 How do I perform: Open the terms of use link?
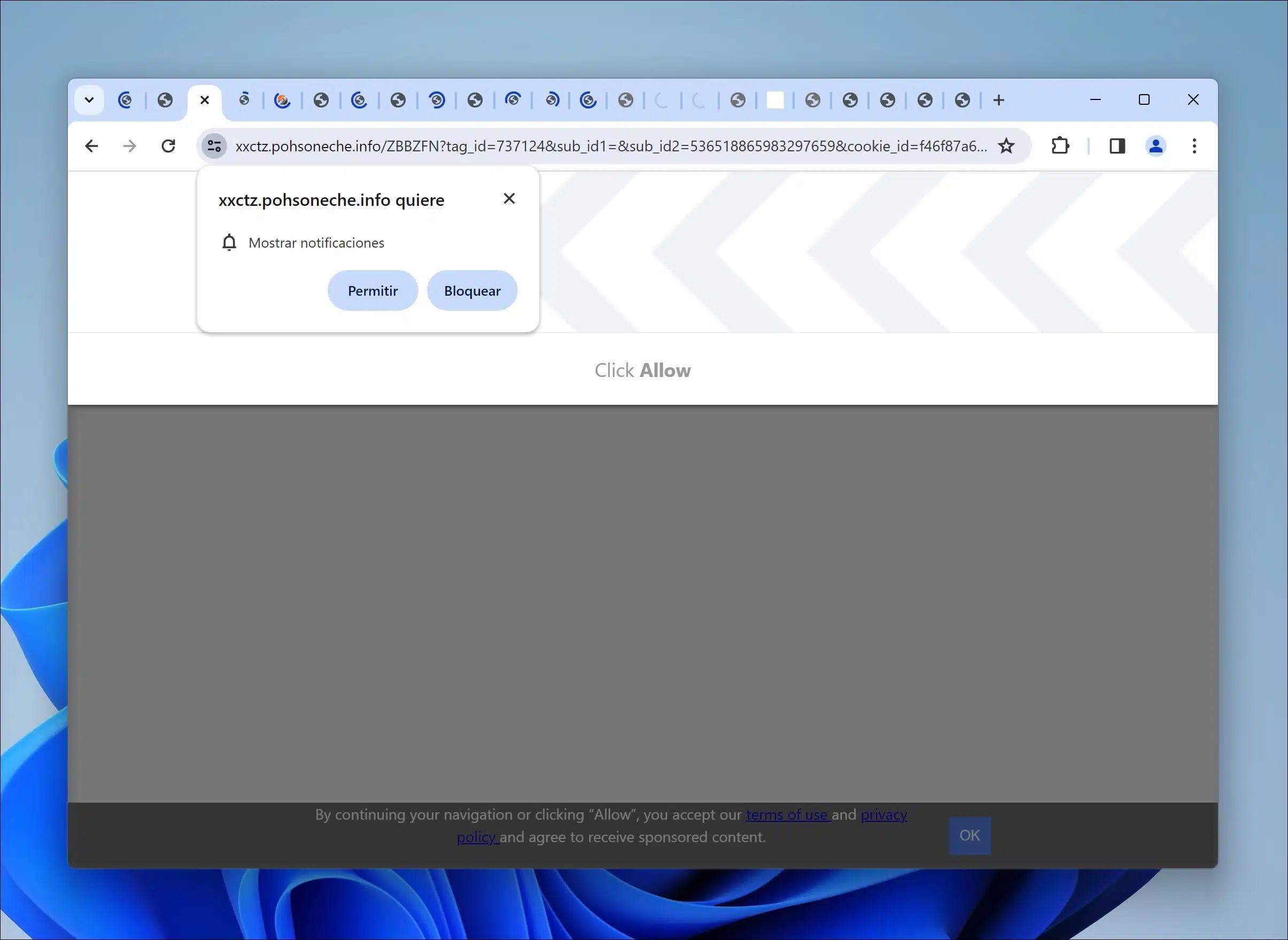(788, 814)
